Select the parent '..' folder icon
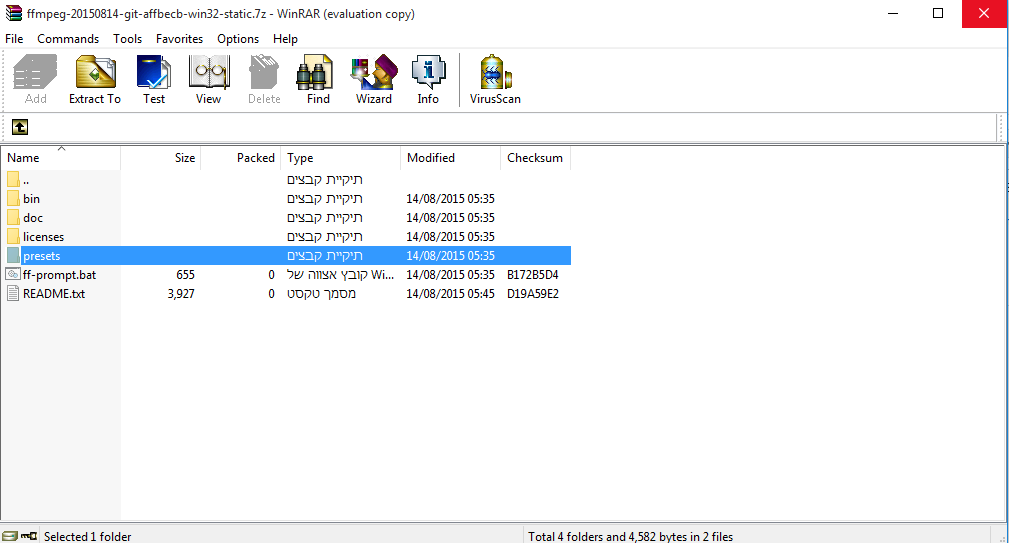This screenshot has height=543, width=1009. pyautogui.click(x=14, y=179)
